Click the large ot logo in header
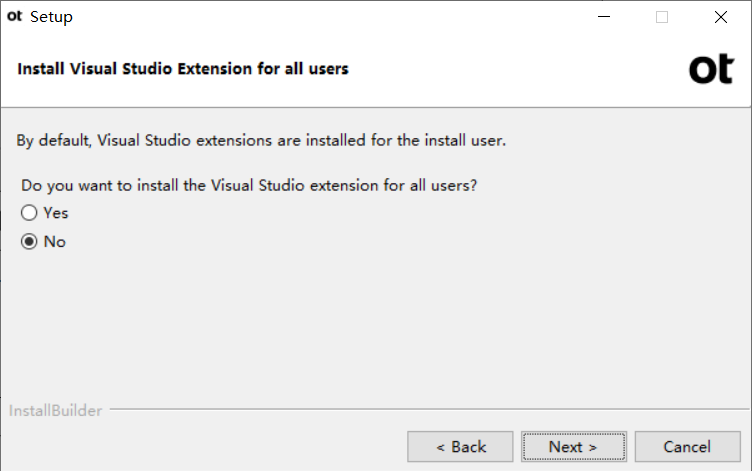The width and height of the screenshot is (752, 471). (711, 69)
